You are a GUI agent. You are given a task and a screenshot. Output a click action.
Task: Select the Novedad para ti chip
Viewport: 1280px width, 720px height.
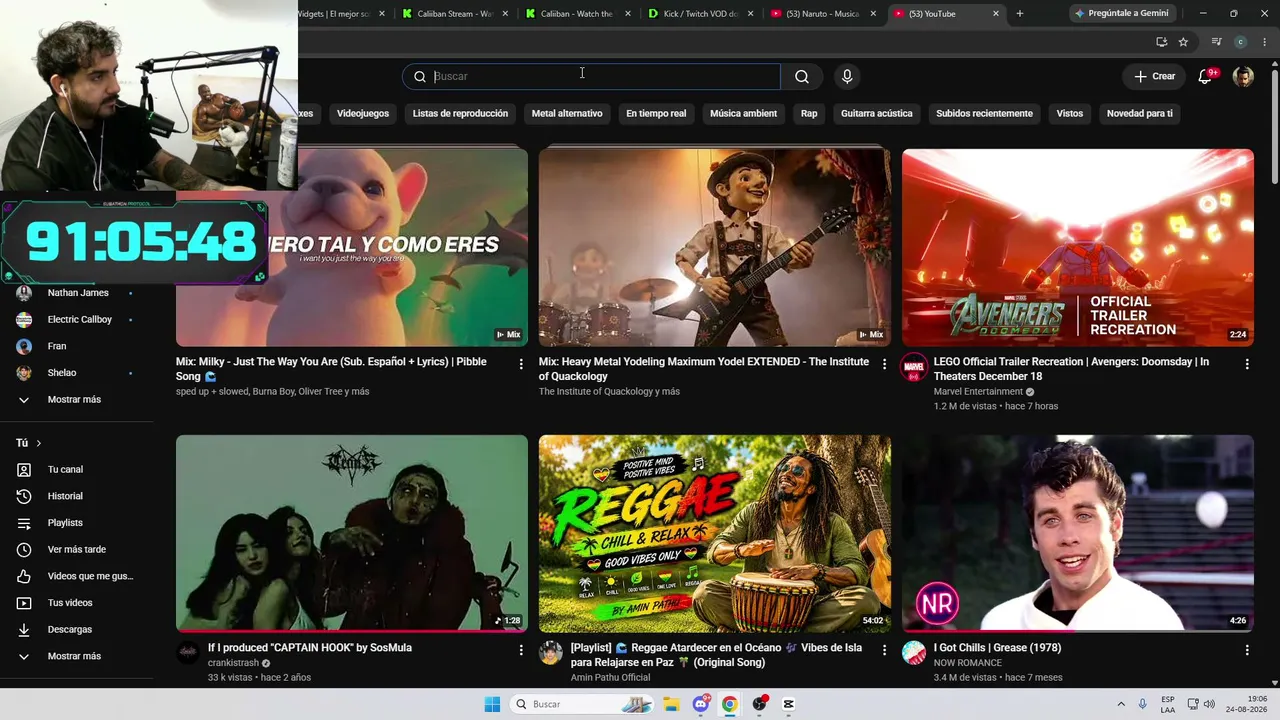1140,113
